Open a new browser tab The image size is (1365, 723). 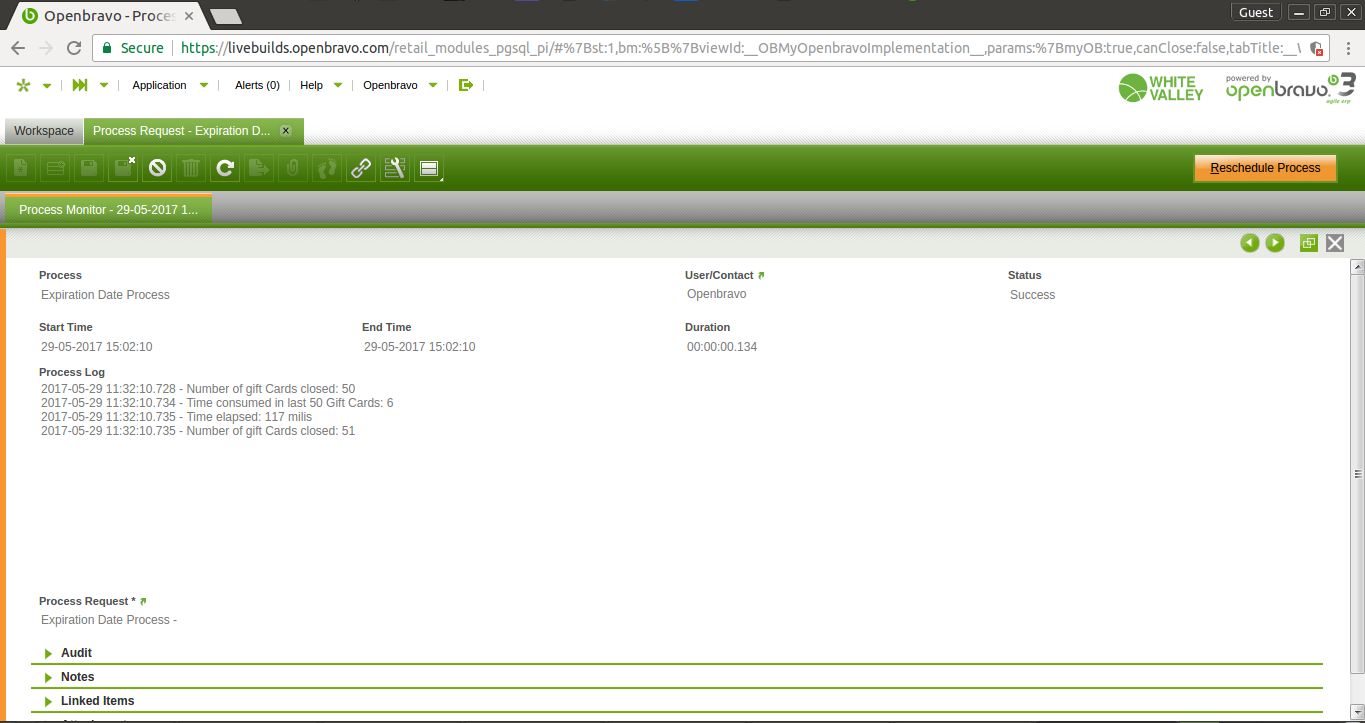point(227,16)
